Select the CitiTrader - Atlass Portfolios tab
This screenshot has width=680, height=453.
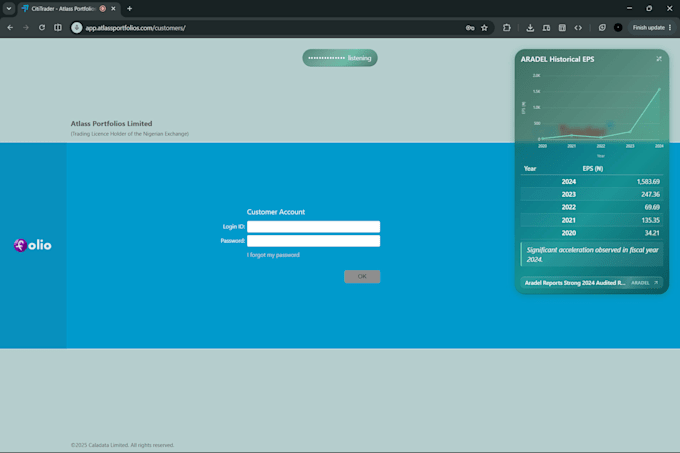pyautogui.click(x=63, y=9)
